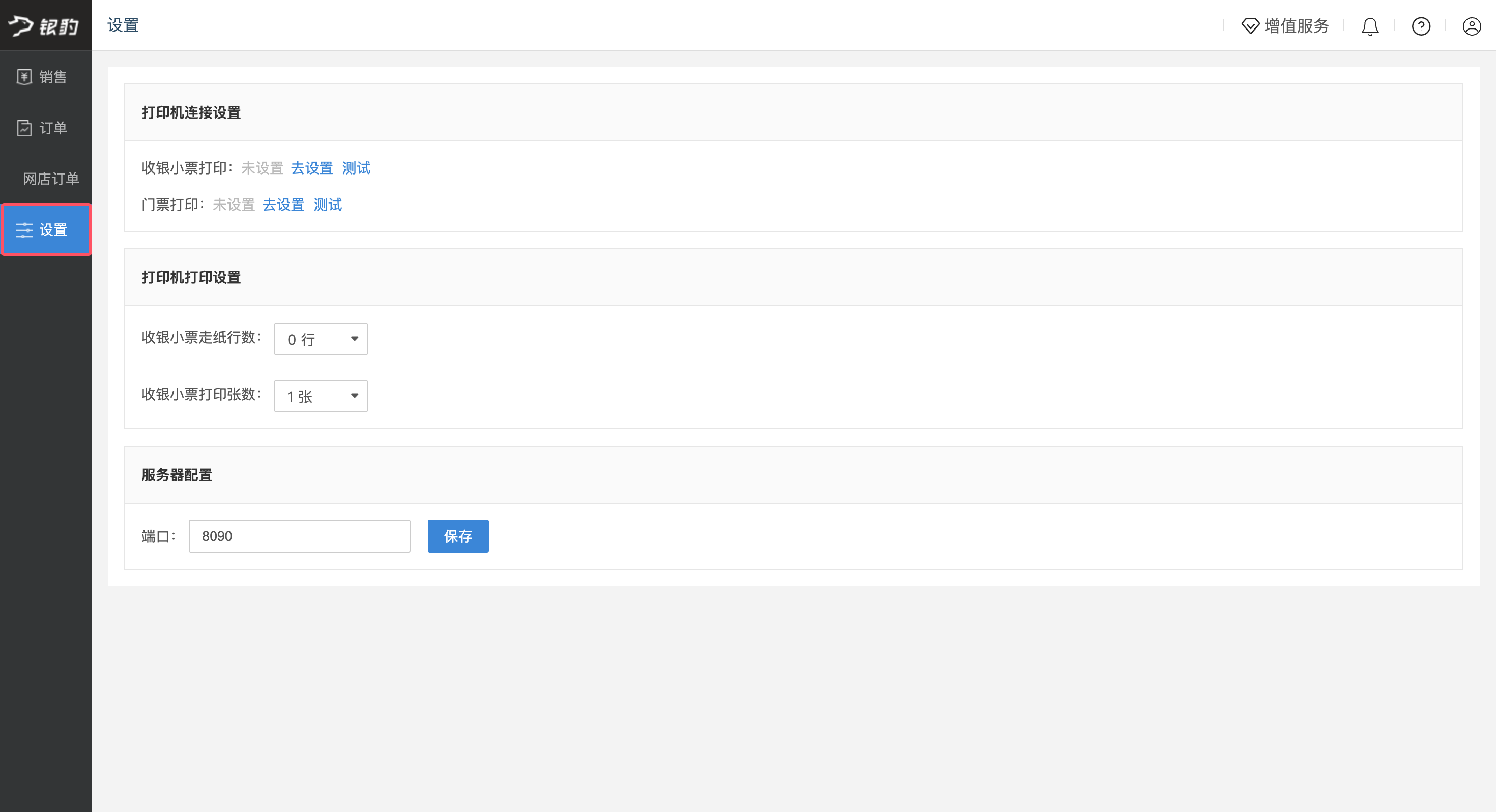The height and width of the screenshot is (812, 1496).
Task: Select the 订单 orders icon in sidebar
Action: pyautogui.click(x=24, y=128)
